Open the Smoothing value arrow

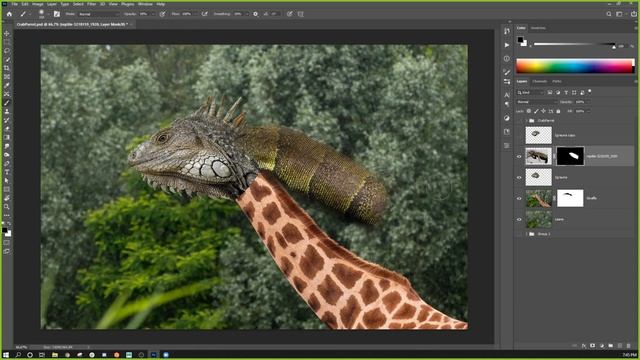pos(247,14)
